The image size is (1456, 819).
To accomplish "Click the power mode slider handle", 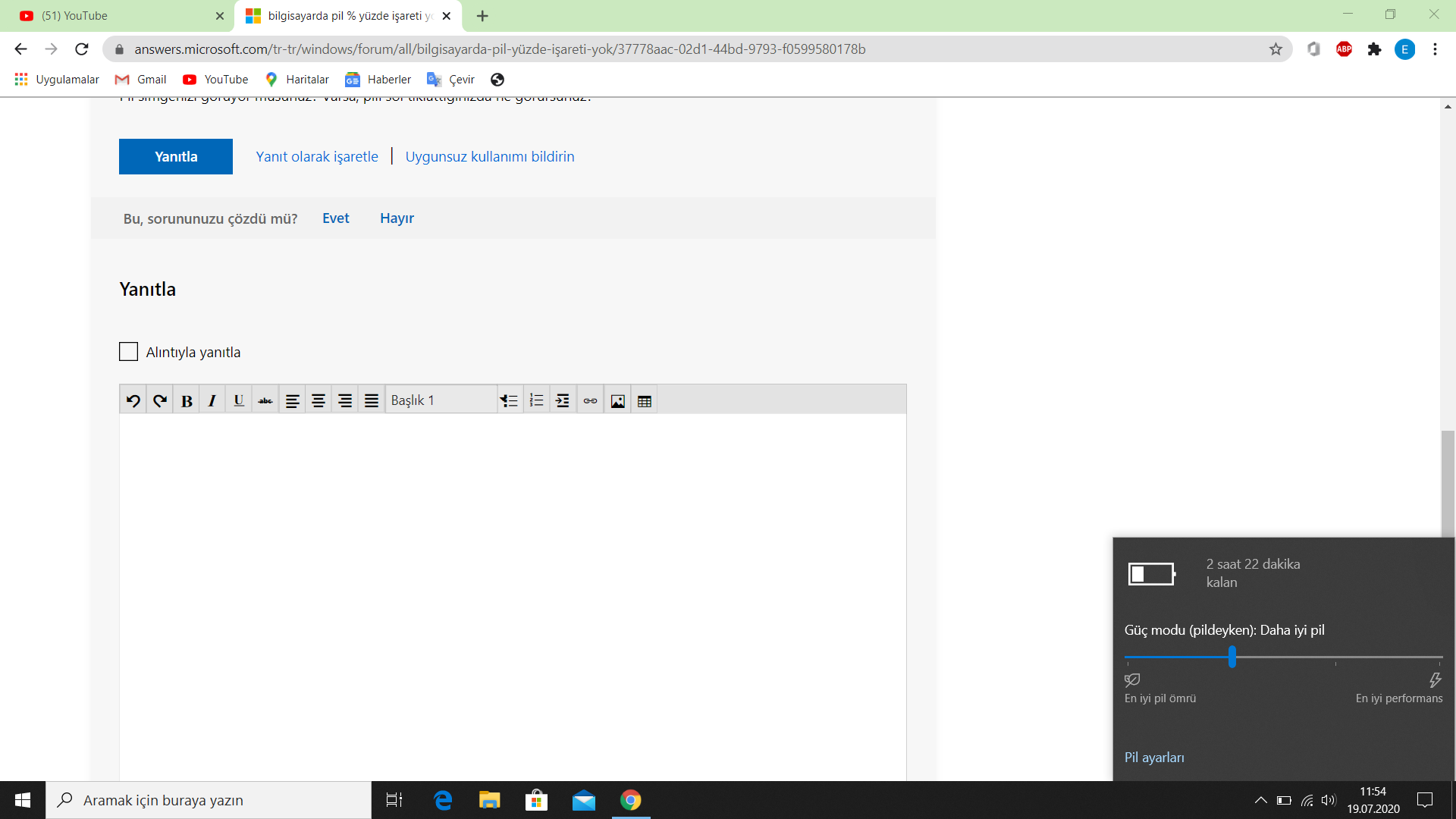I will click(x=1232, y=657).
